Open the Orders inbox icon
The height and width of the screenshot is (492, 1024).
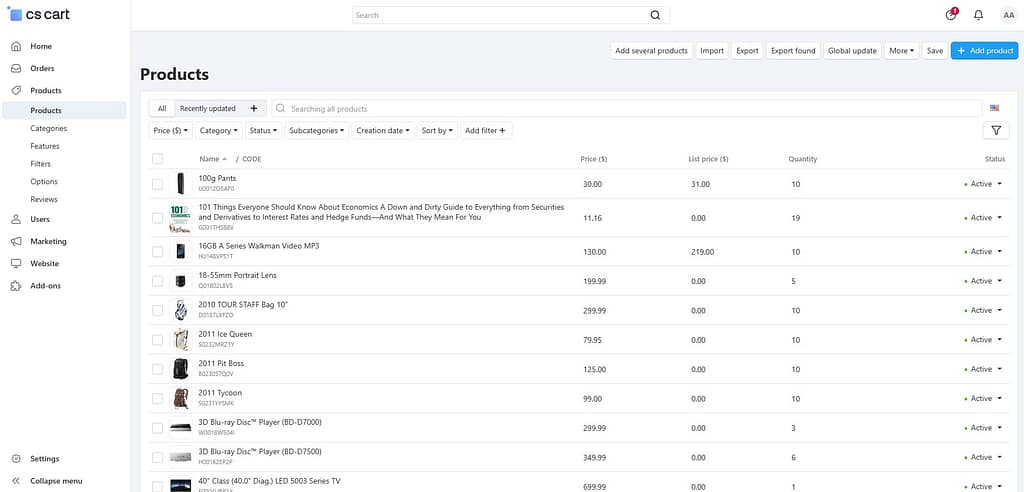pyautogui.click(x=16, y=69)
